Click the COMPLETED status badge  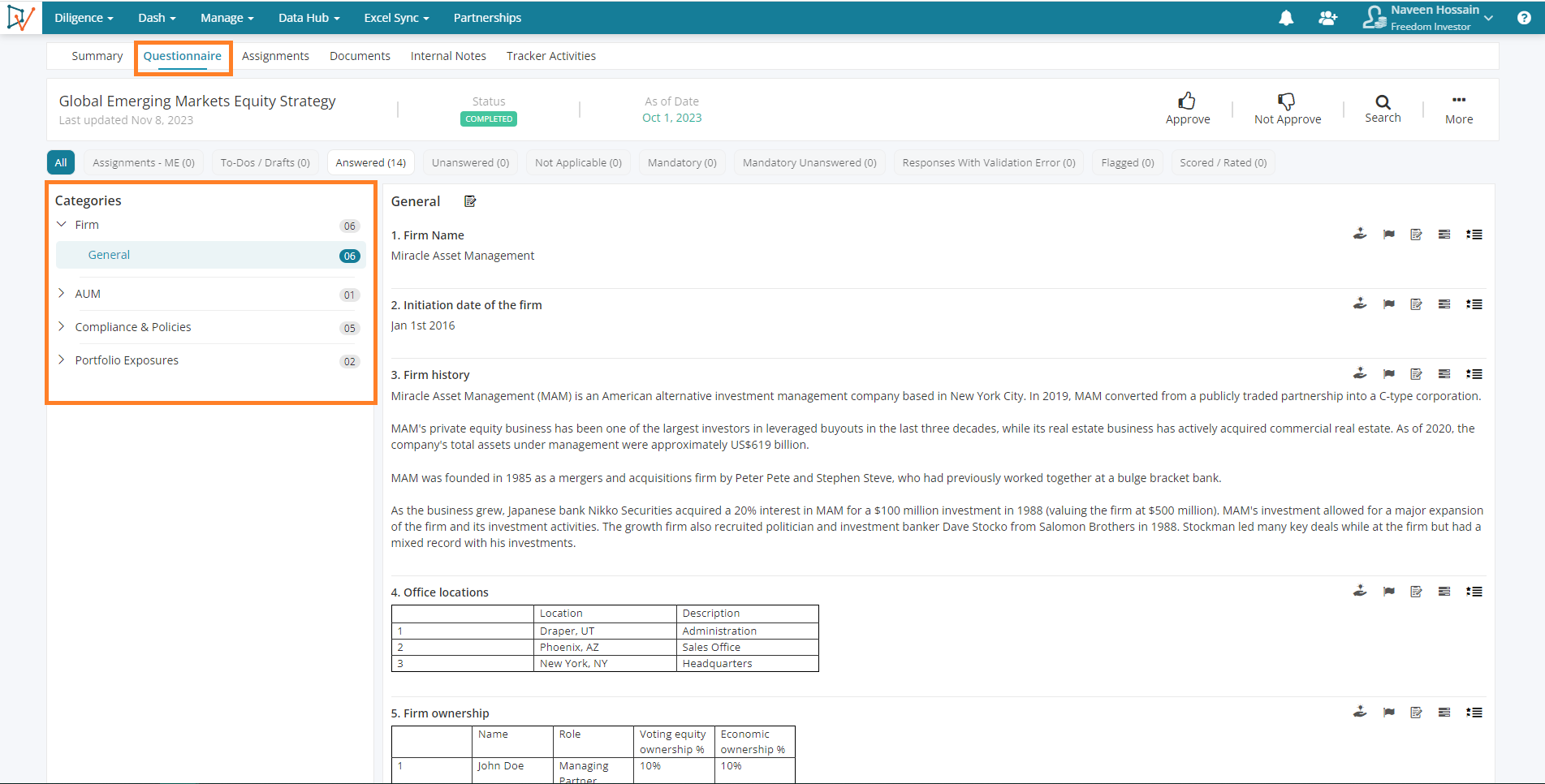pos(489,118)
